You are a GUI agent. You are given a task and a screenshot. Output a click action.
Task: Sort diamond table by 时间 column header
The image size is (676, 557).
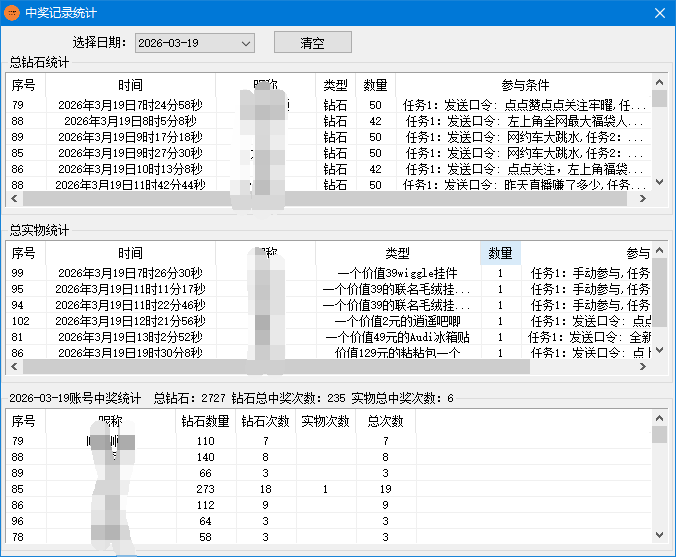tap(130, 85)
